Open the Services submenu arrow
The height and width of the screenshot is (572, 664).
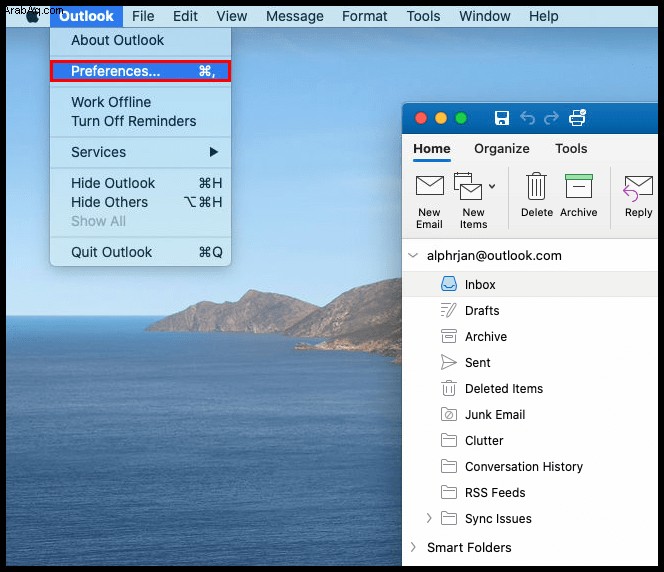coord(214,152)
